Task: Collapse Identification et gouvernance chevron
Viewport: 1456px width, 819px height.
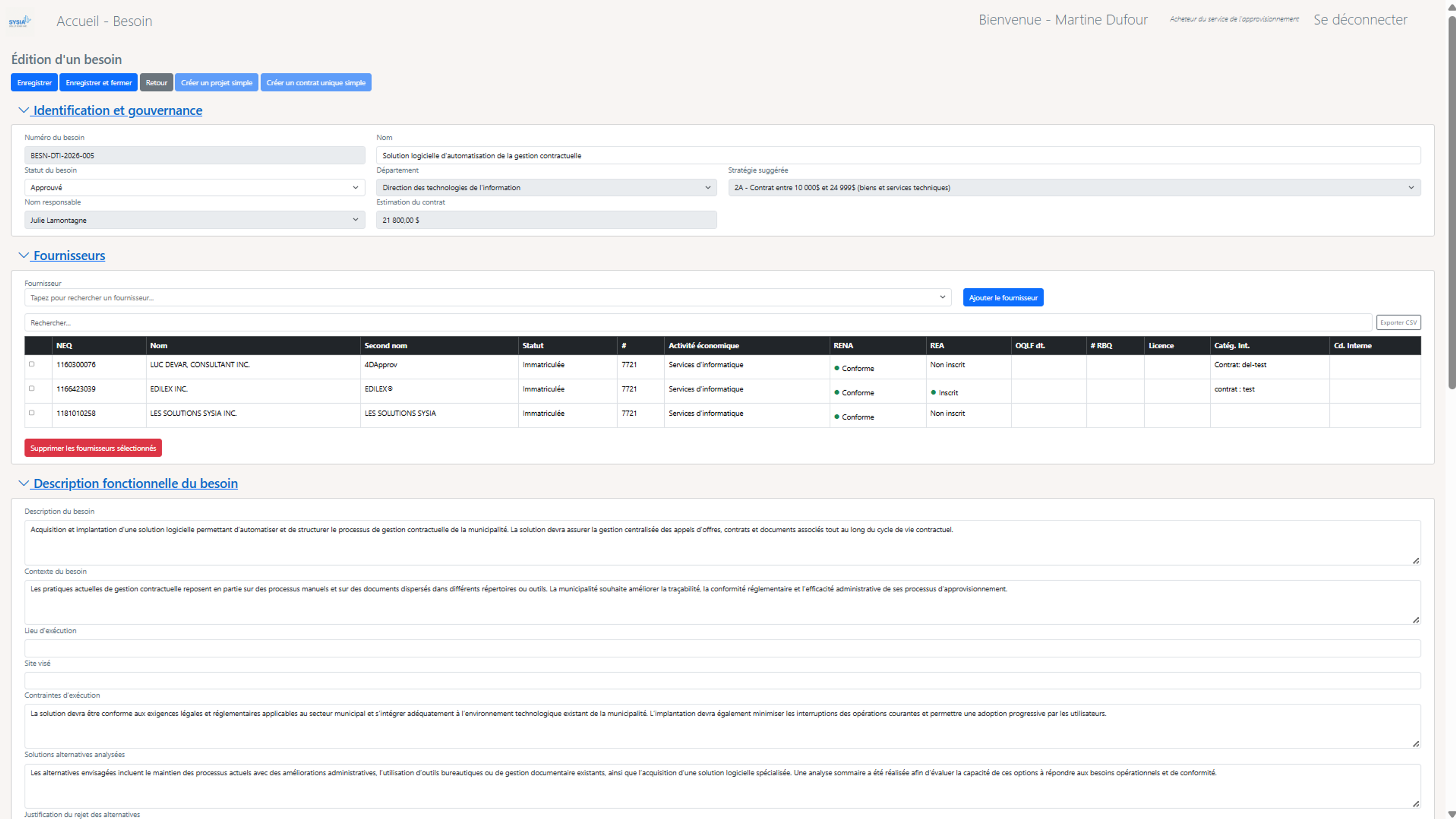Action: (x=23, y=110)
